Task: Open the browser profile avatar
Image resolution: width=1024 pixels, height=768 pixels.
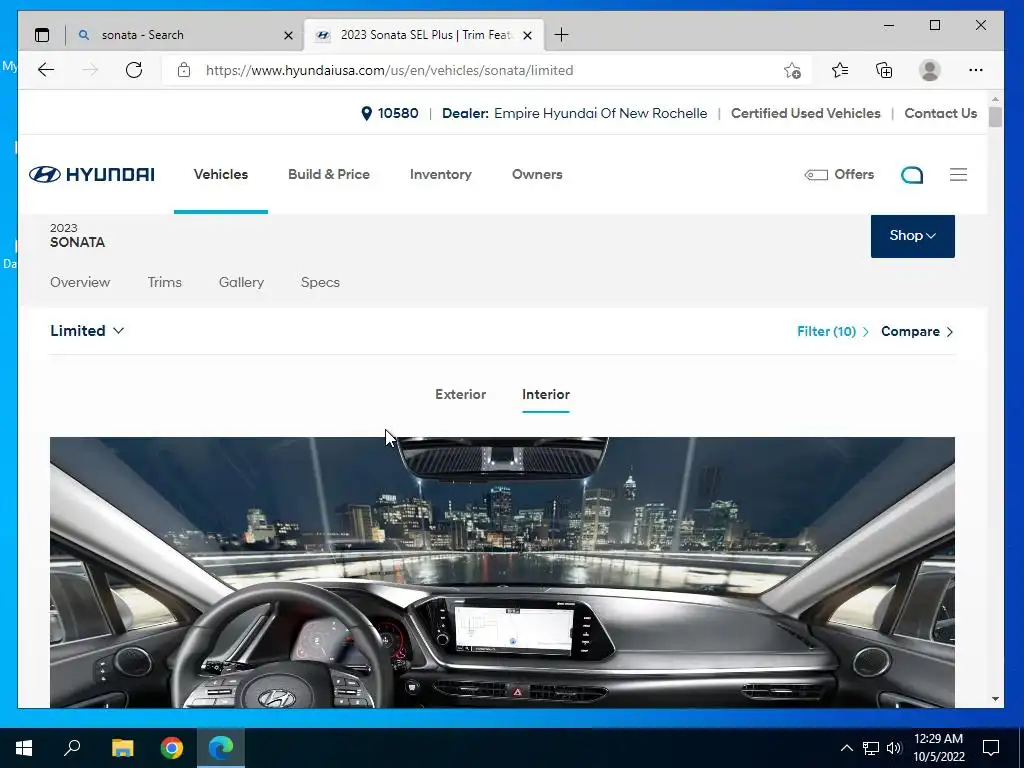Action: click(929, 70)
